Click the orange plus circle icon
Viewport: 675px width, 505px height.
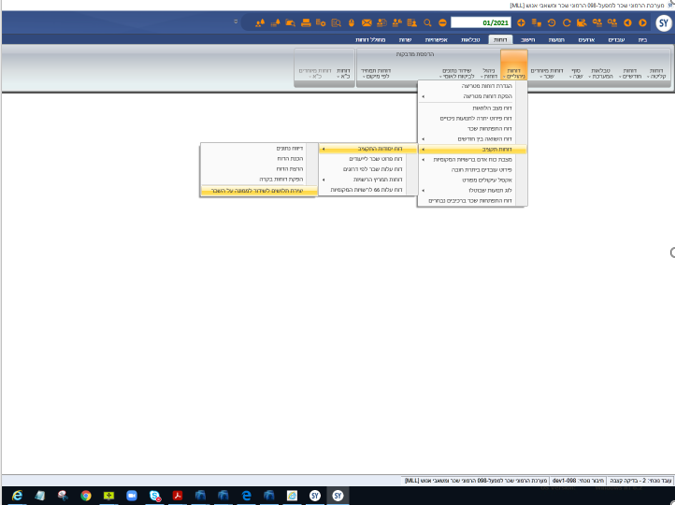[x=521, y=23]
